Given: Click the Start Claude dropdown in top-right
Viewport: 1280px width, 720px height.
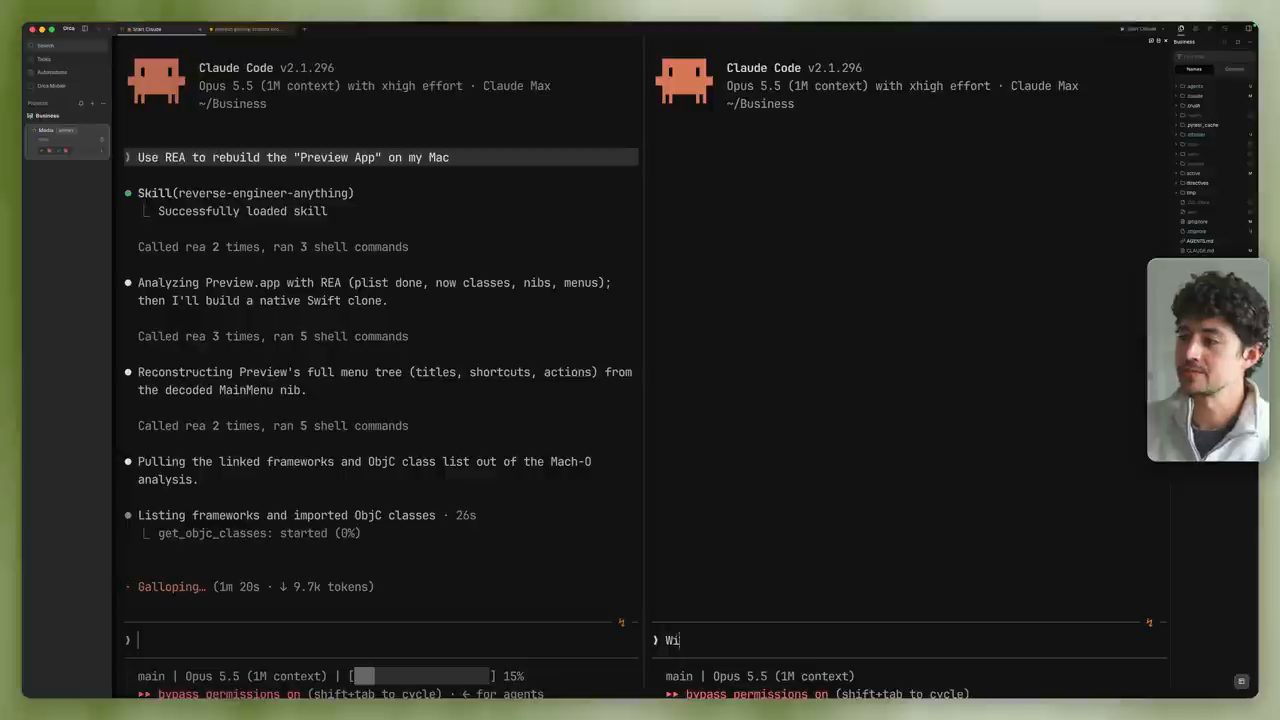Looking at the screenshot, I should click(x=1142, y=29).
